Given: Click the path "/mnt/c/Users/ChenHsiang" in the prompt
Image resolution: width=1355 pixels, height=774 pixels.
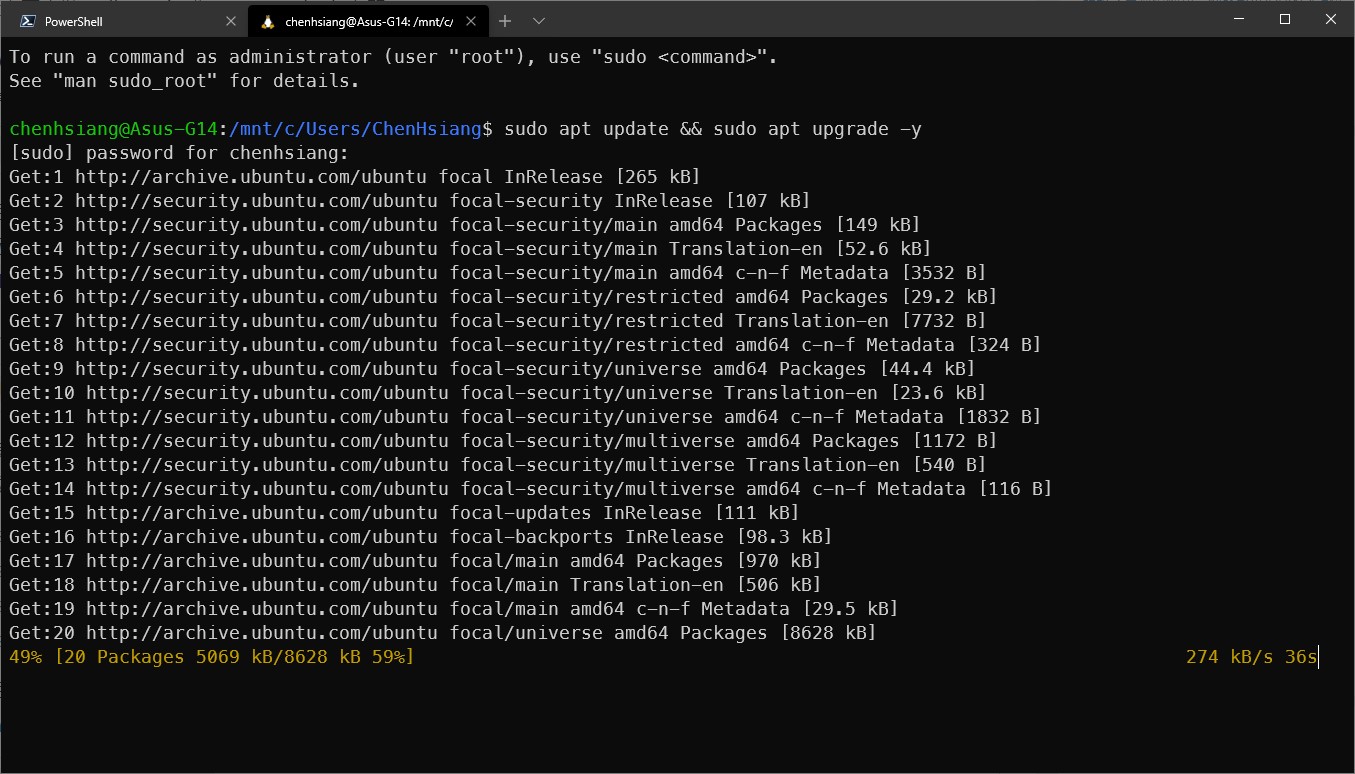Looking at the screenshot, I should pyautogui.click(x=355, y=129).
